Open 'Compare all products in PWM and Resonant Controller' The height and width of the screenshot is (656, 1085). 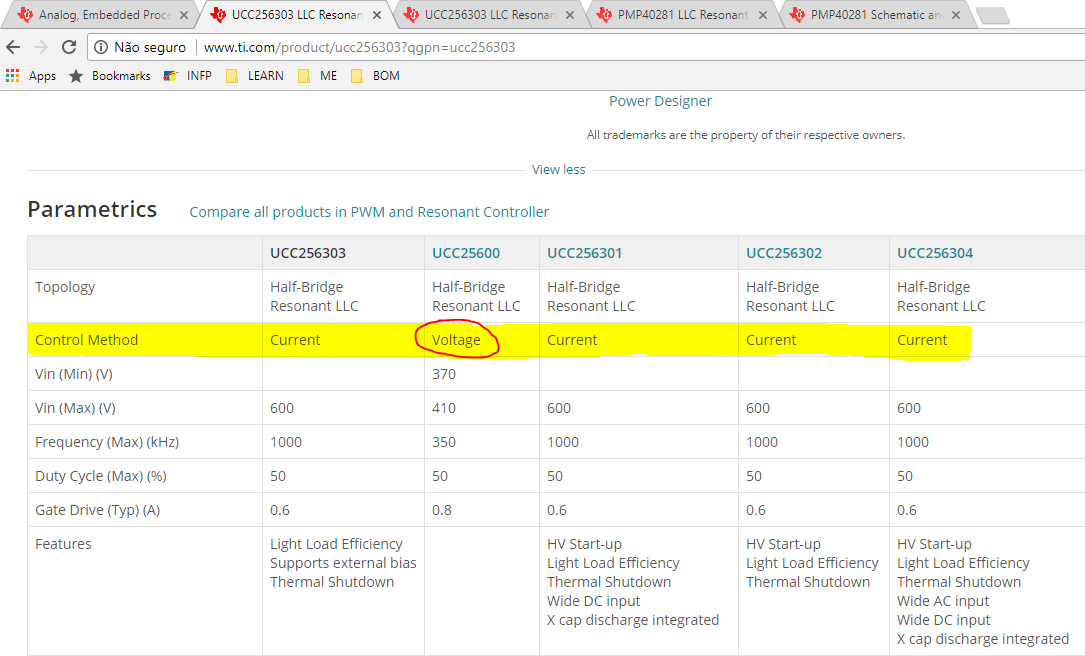click(369, 212)
